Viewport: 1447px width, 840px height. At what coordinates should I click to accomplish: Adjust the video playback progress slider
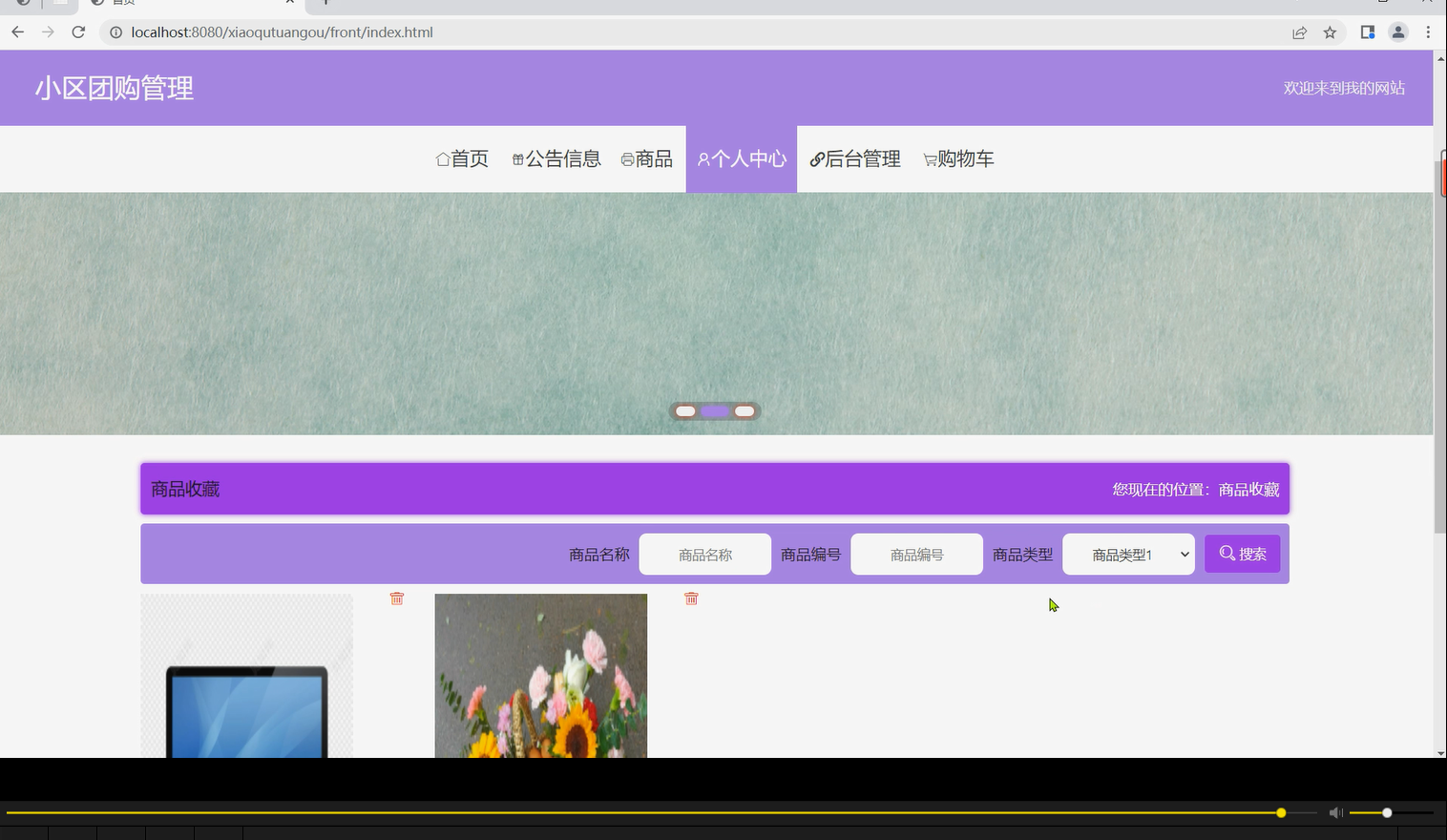1279,812
